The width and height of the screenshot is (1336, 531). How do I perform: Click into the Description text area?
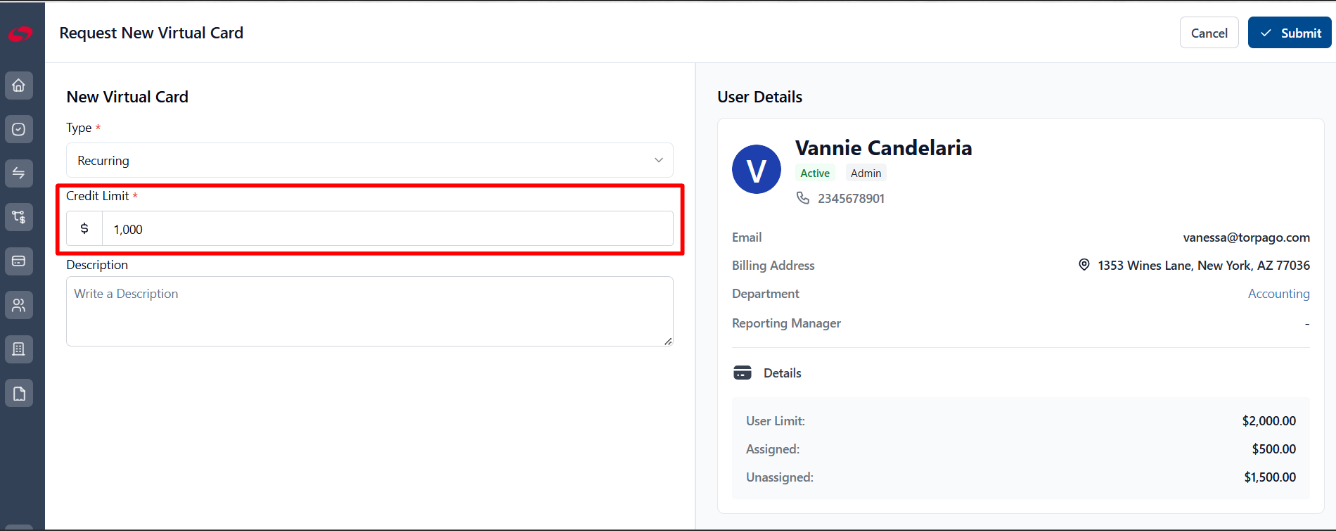[370, 311]
